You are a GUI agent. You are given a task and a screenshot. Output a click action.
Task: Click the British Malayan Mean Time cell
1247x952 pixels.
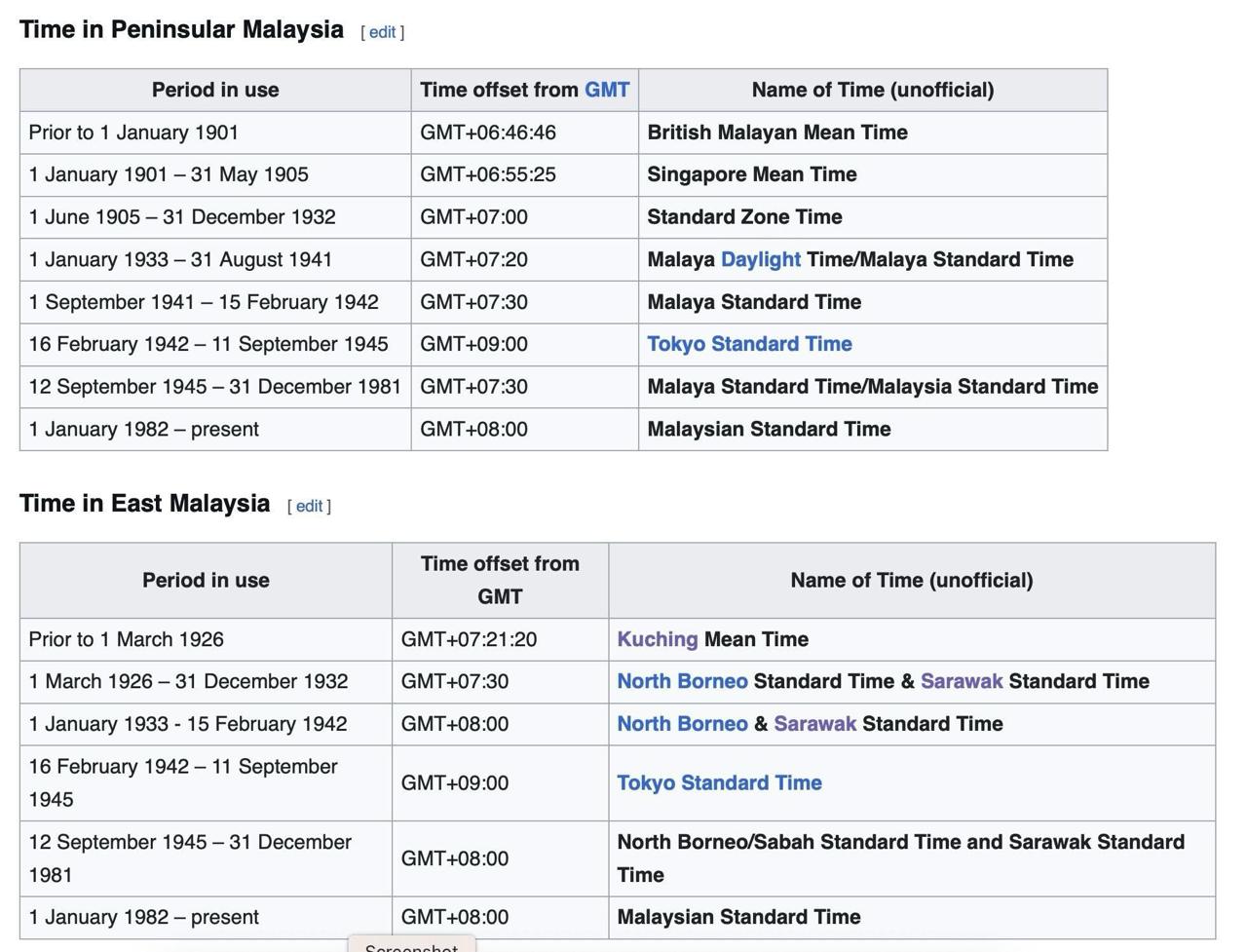(776, 133)
